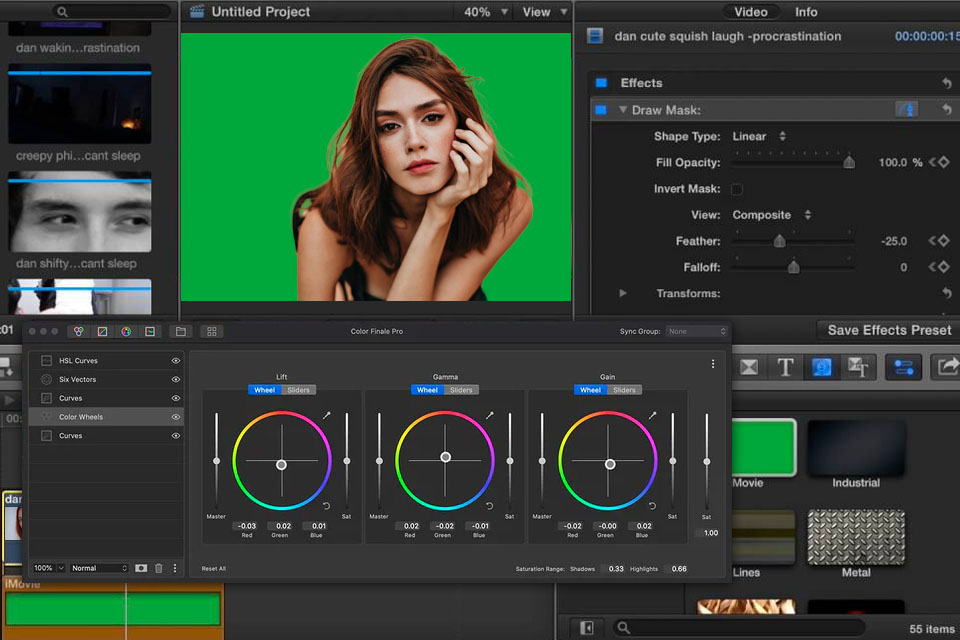Select Wheel mode for the Lift control
The width and height of the screenshot is (960, 640).
(x=264, y=390)
